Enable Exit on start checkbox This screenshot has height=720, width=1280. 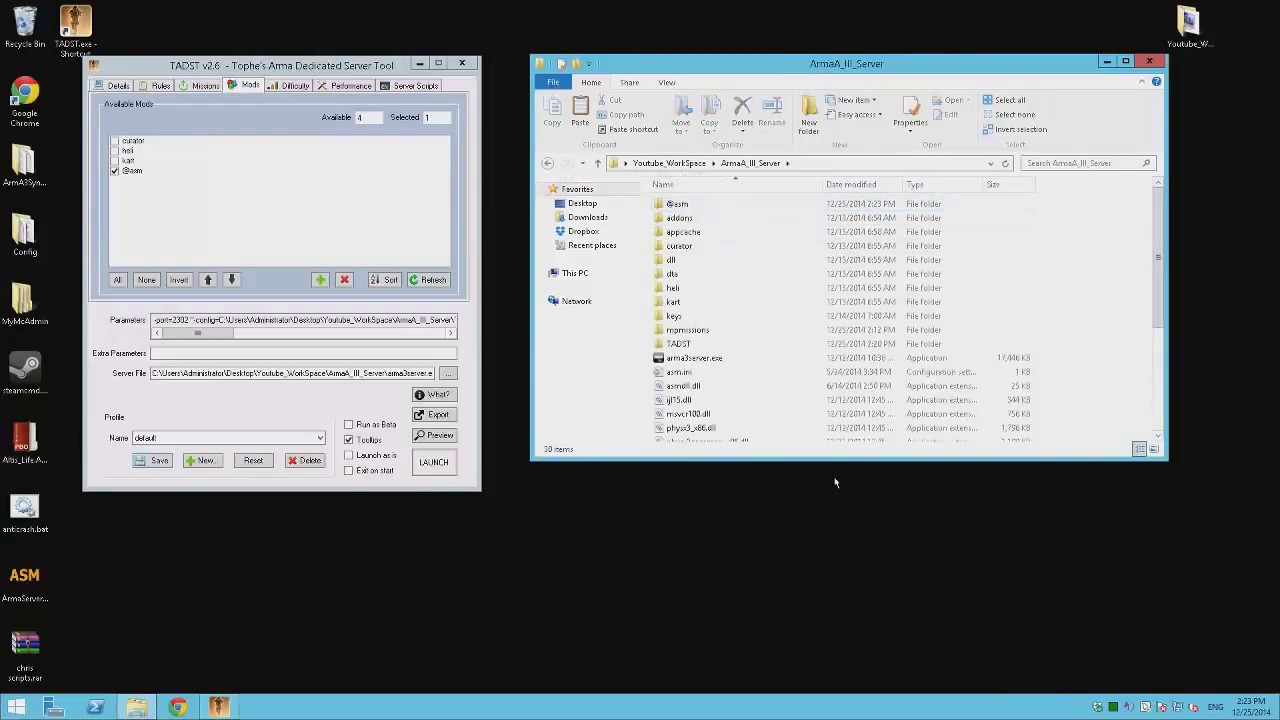click(349, 470)
